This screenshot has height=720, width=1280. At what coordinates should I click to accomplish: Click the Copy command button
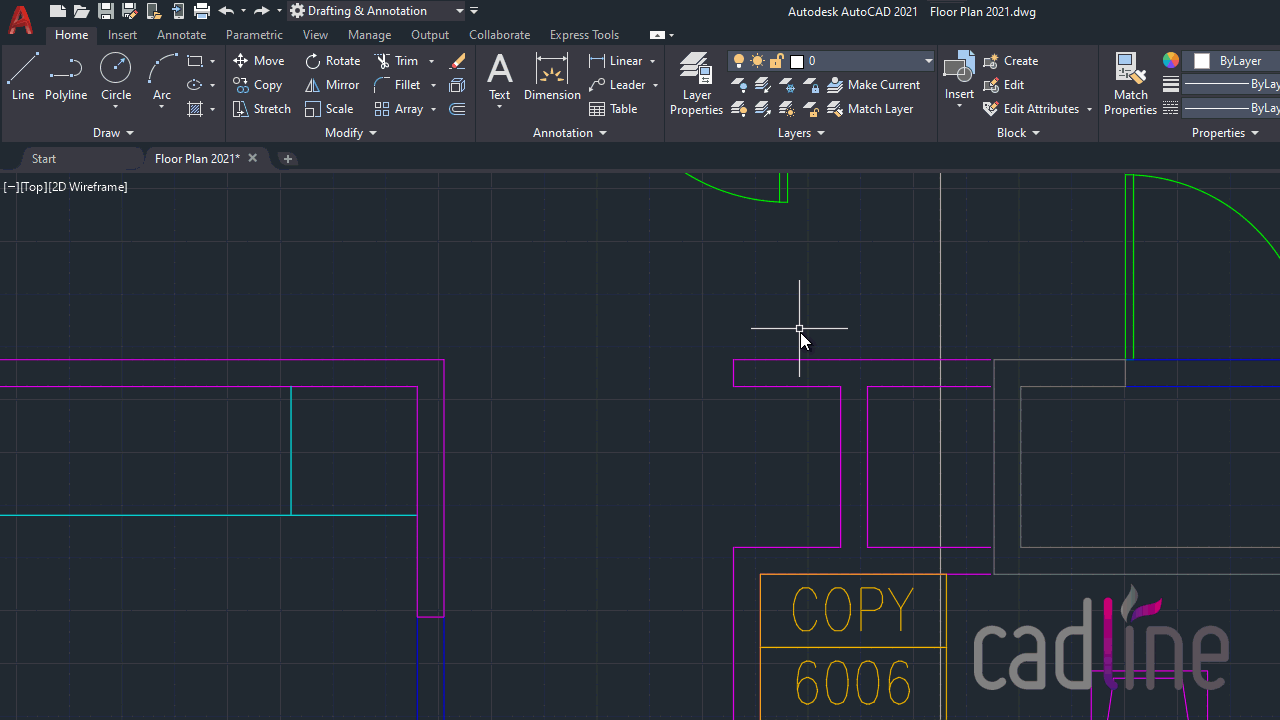pyautogui.click(x=258, y=85)
